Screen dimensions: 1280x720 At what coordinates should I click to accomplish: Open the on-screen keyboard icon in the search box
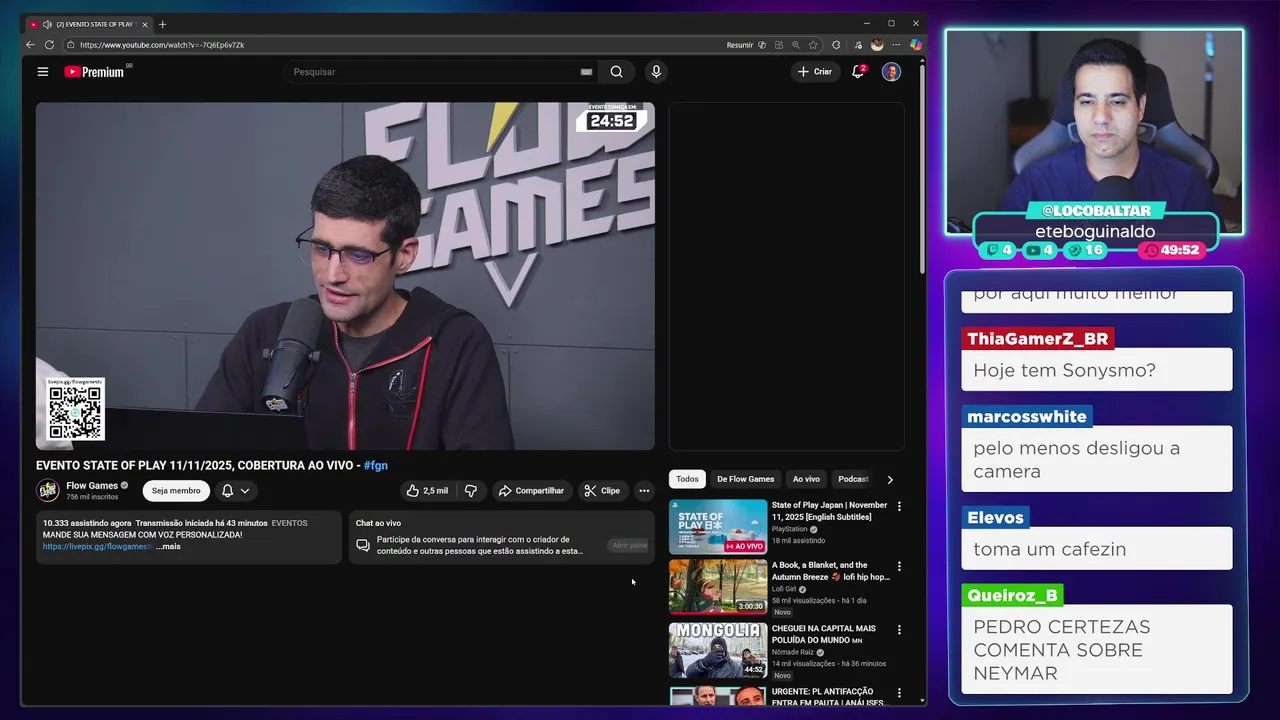coord(586,72)
